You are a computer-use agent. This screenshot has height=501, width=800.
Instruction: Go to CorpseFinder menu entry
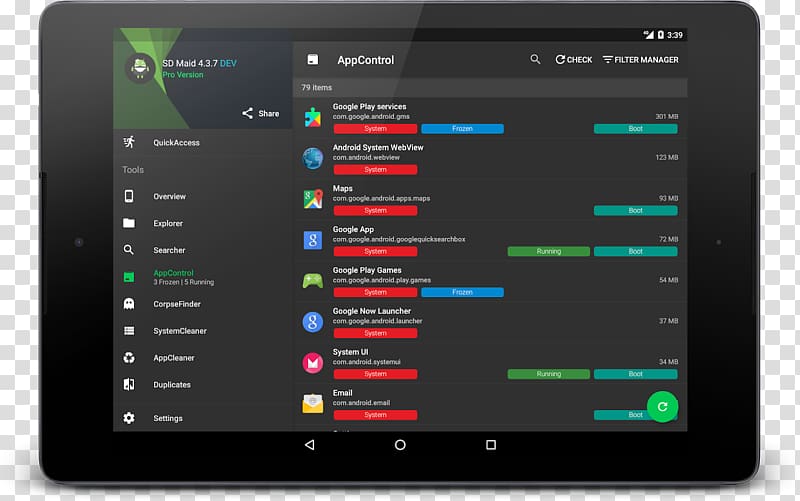click(x=177, y=304)
